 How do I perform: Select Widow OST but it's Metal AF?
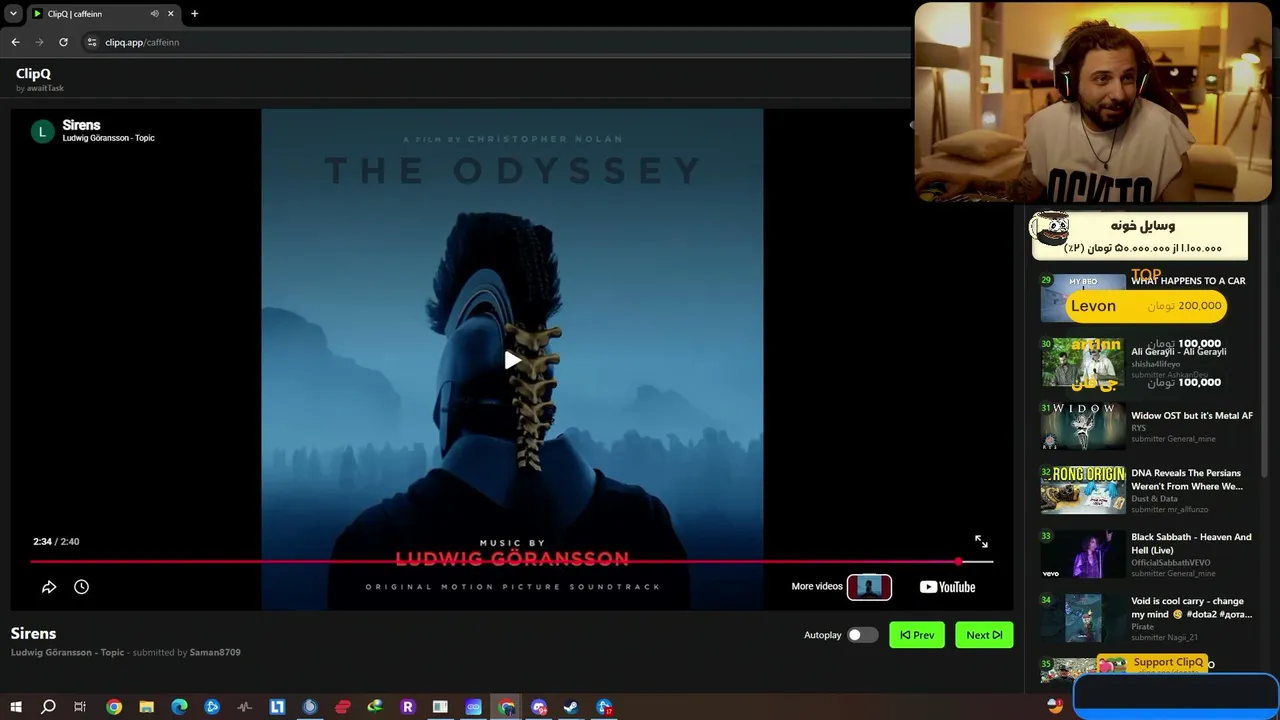(1192, 416)
